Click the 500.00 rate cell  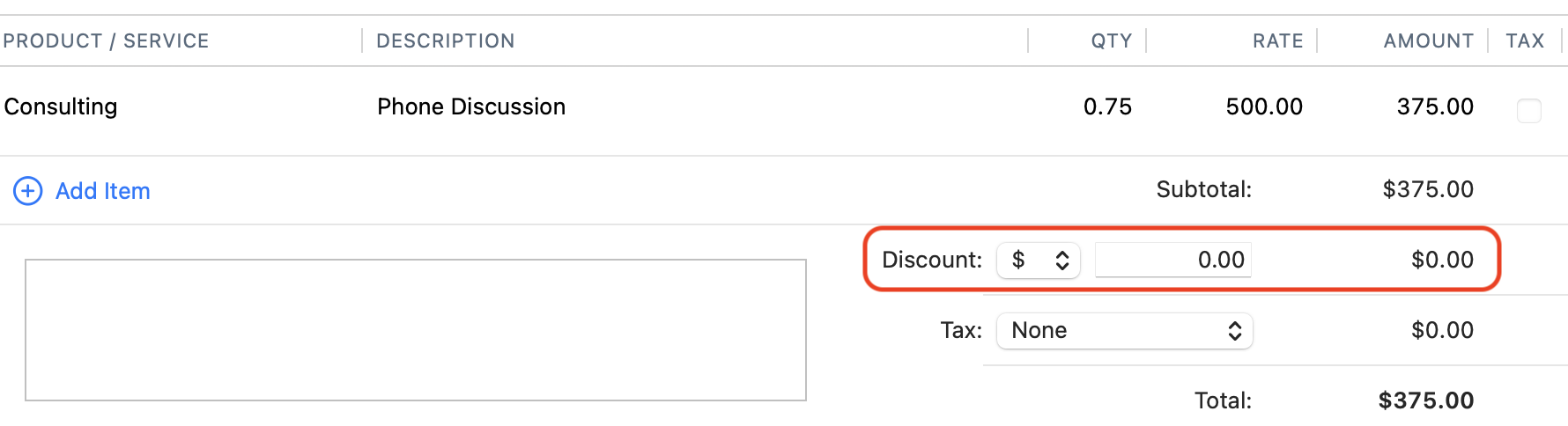click(x=1263, y=107)
